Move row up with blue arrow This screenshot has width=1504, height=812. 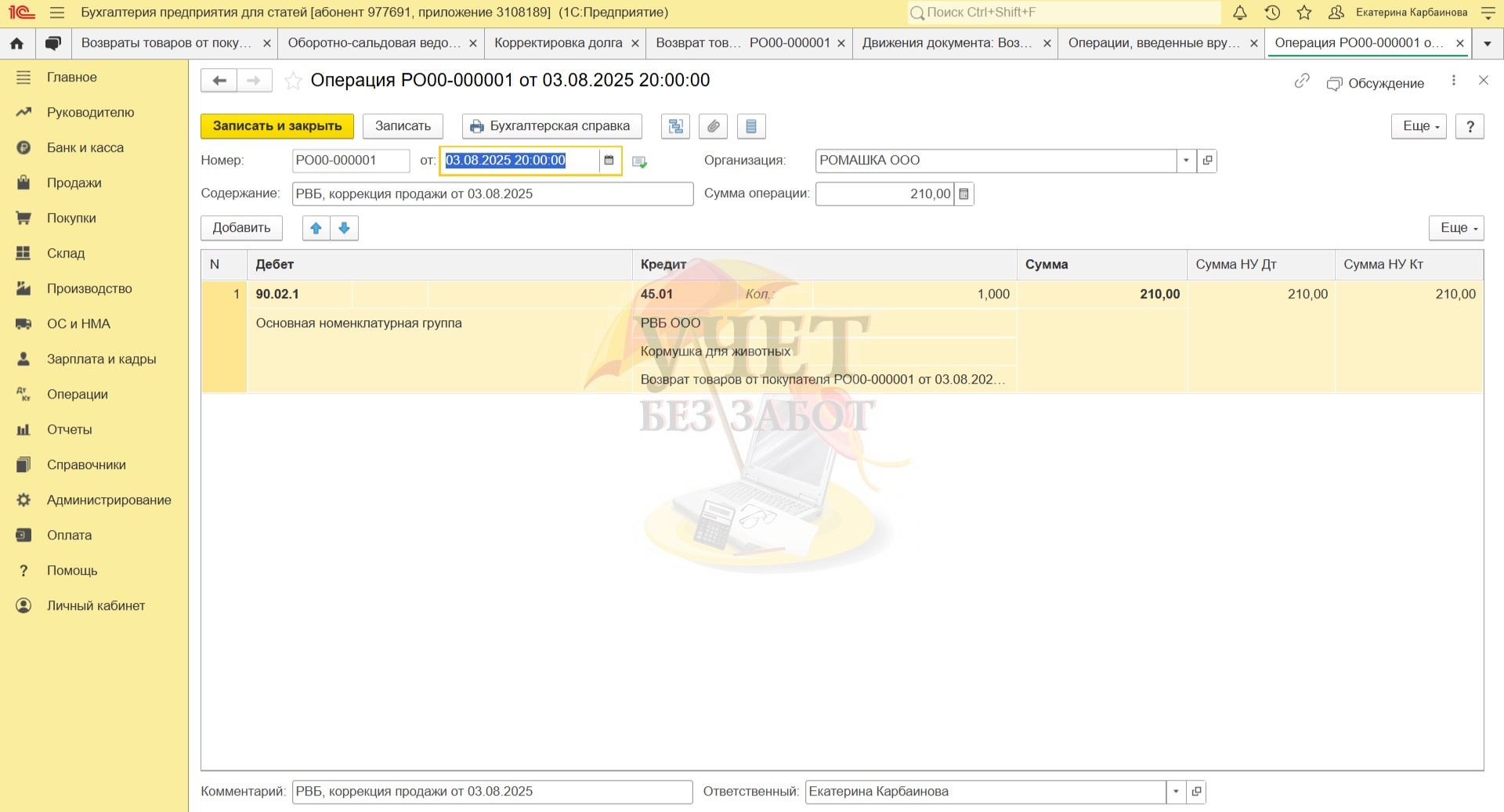[x=316, y=228]
